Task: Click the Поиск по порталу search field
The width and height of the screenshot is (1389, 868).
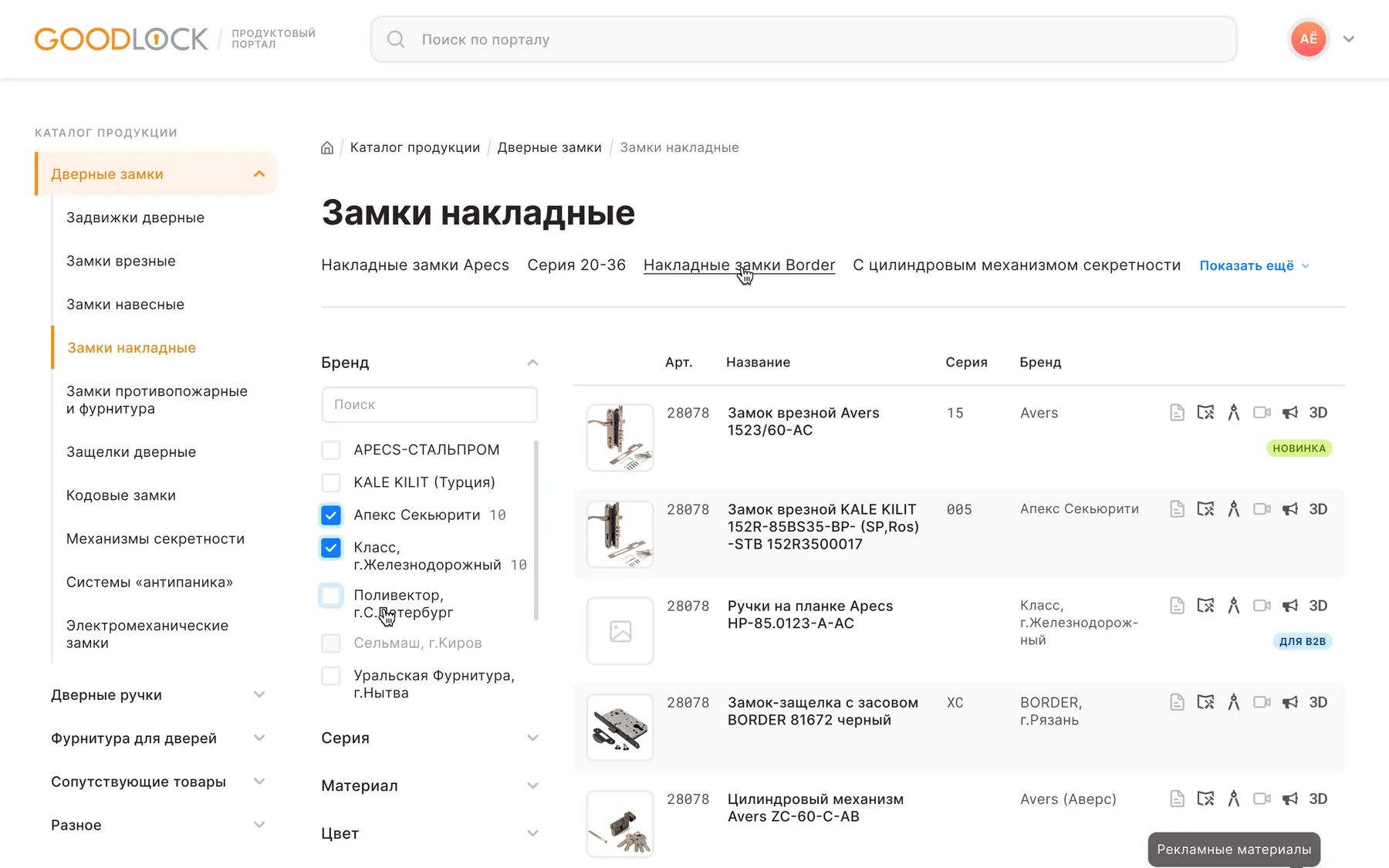Action: pyautogui.click(x=803, y=39)
